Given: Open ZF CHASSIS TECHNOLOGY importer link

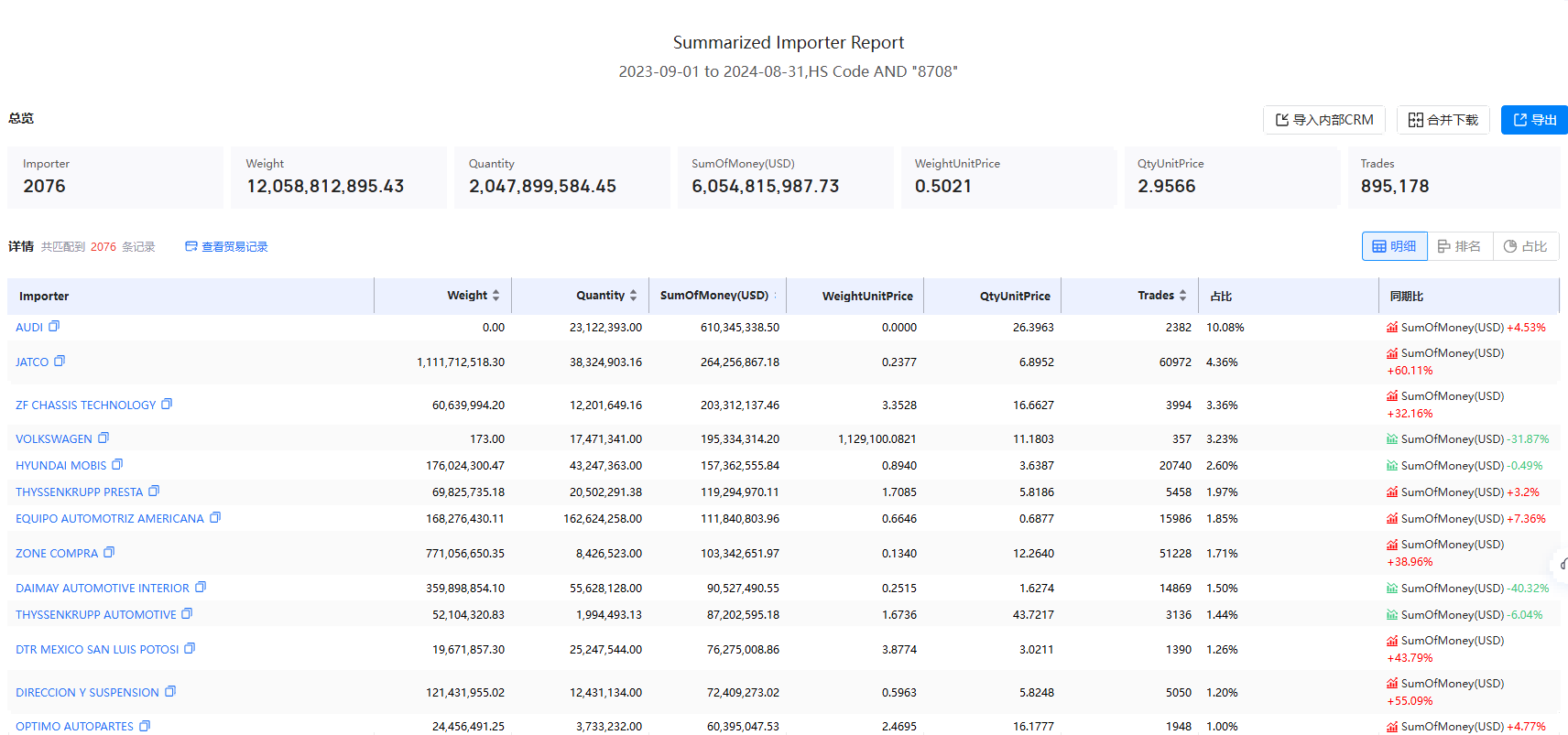Looking at the screenshot, I should pyautogui.click(x=86, y=405).
